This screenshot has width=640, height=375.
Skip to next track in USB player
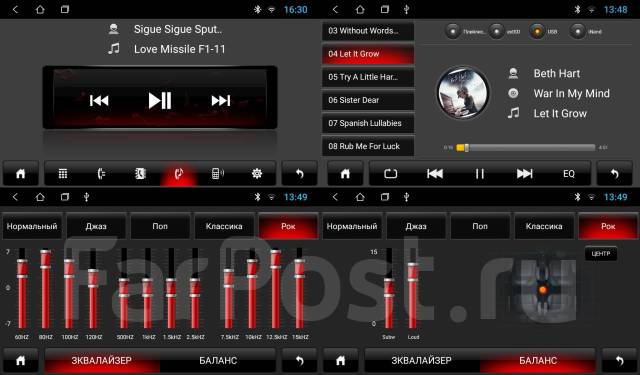pyautogui.click(x=524, y=174)
